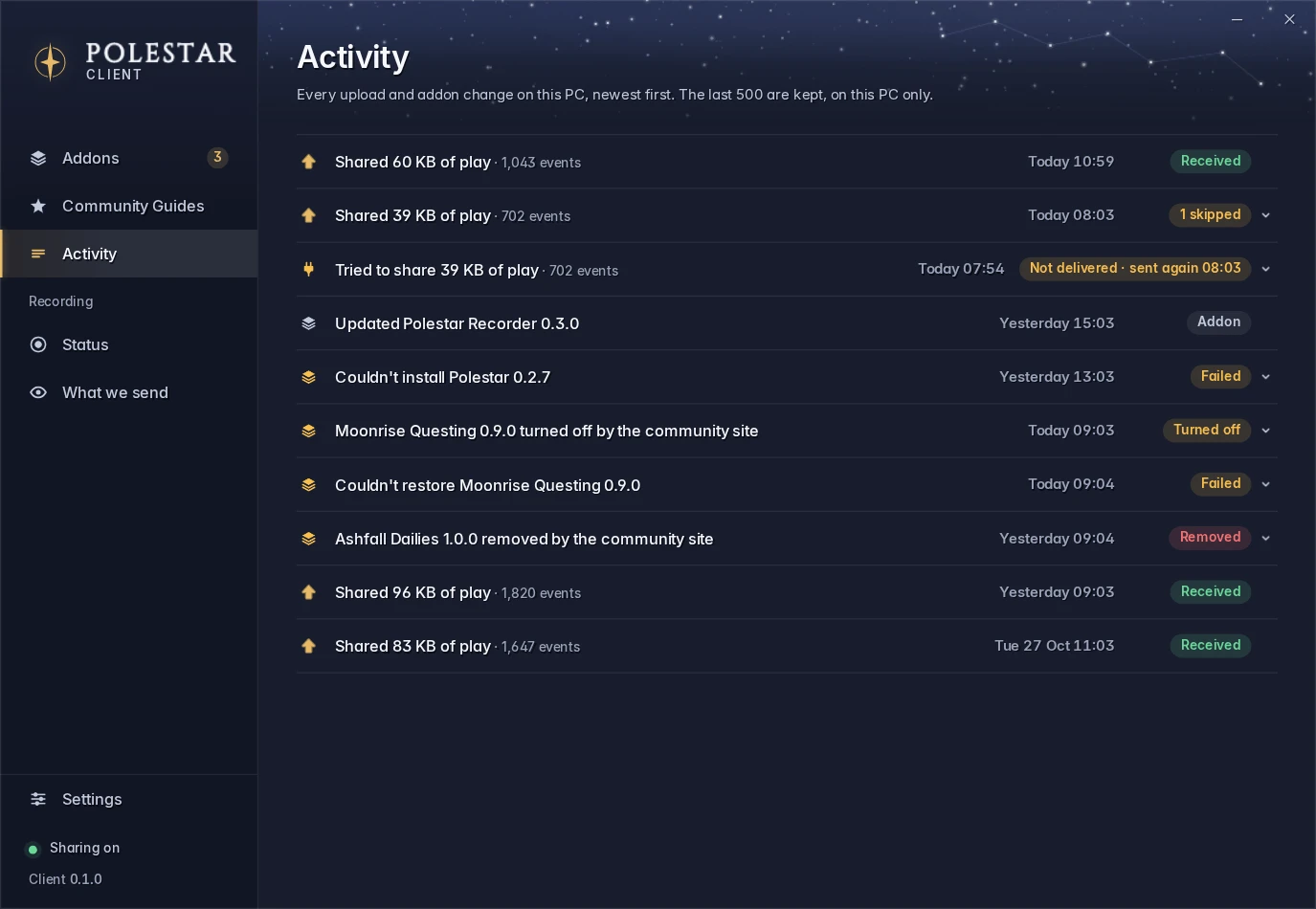The image size is (1316, 909).
Task: Click upload arrow icon for Shared 83 KB row
Action: (308, 646)
